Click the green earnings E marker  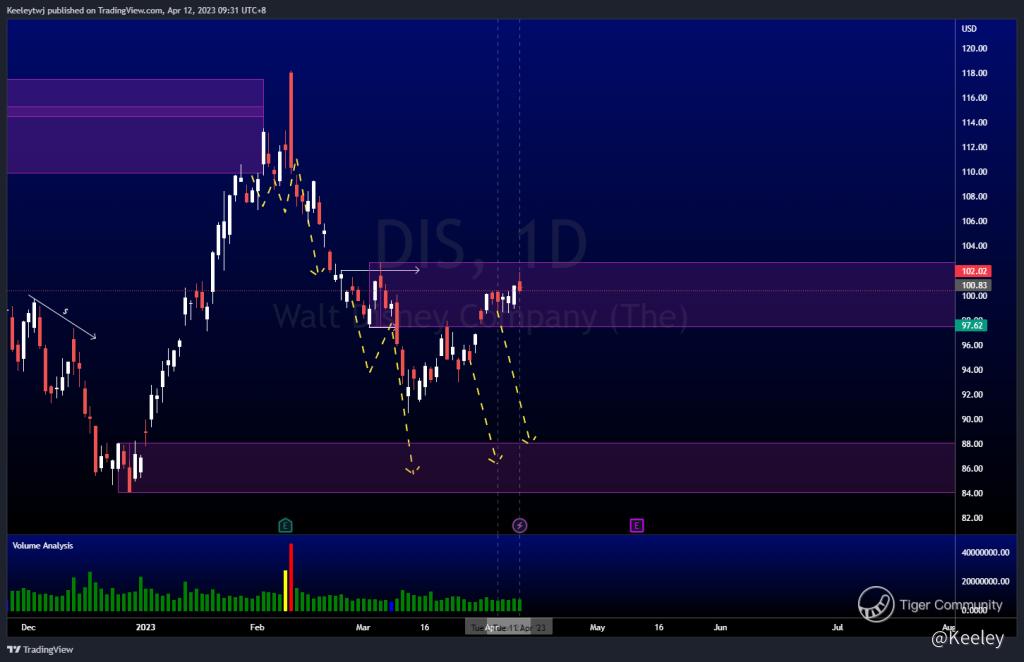coord(285,525)
